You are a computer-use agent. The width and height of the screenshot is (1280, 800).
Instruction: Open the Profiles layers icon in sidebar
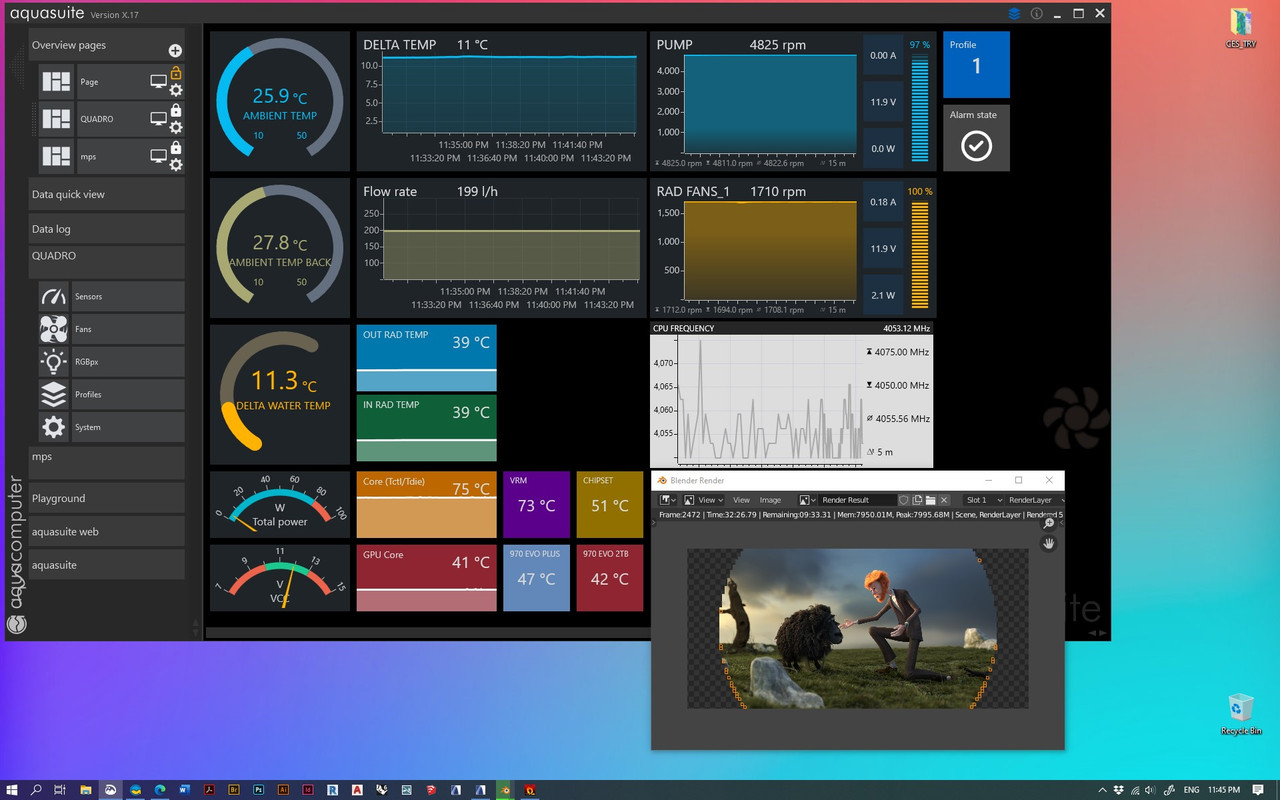click(x=53, y=394)
